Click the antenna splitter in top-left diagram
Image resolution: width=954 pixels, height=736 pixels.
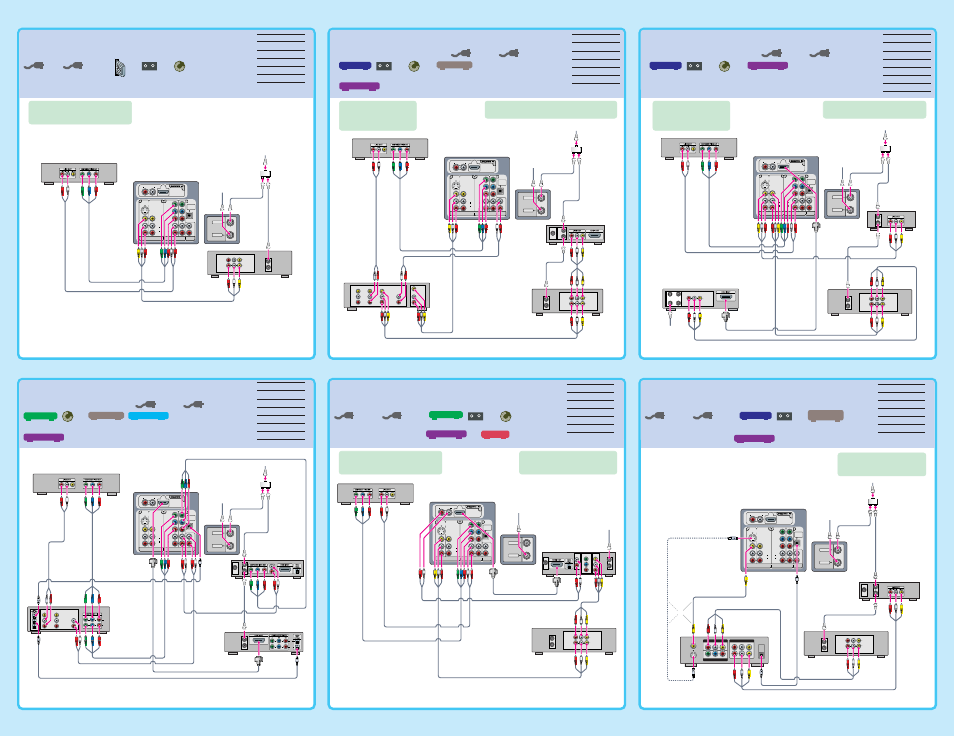tap(265, 175)
